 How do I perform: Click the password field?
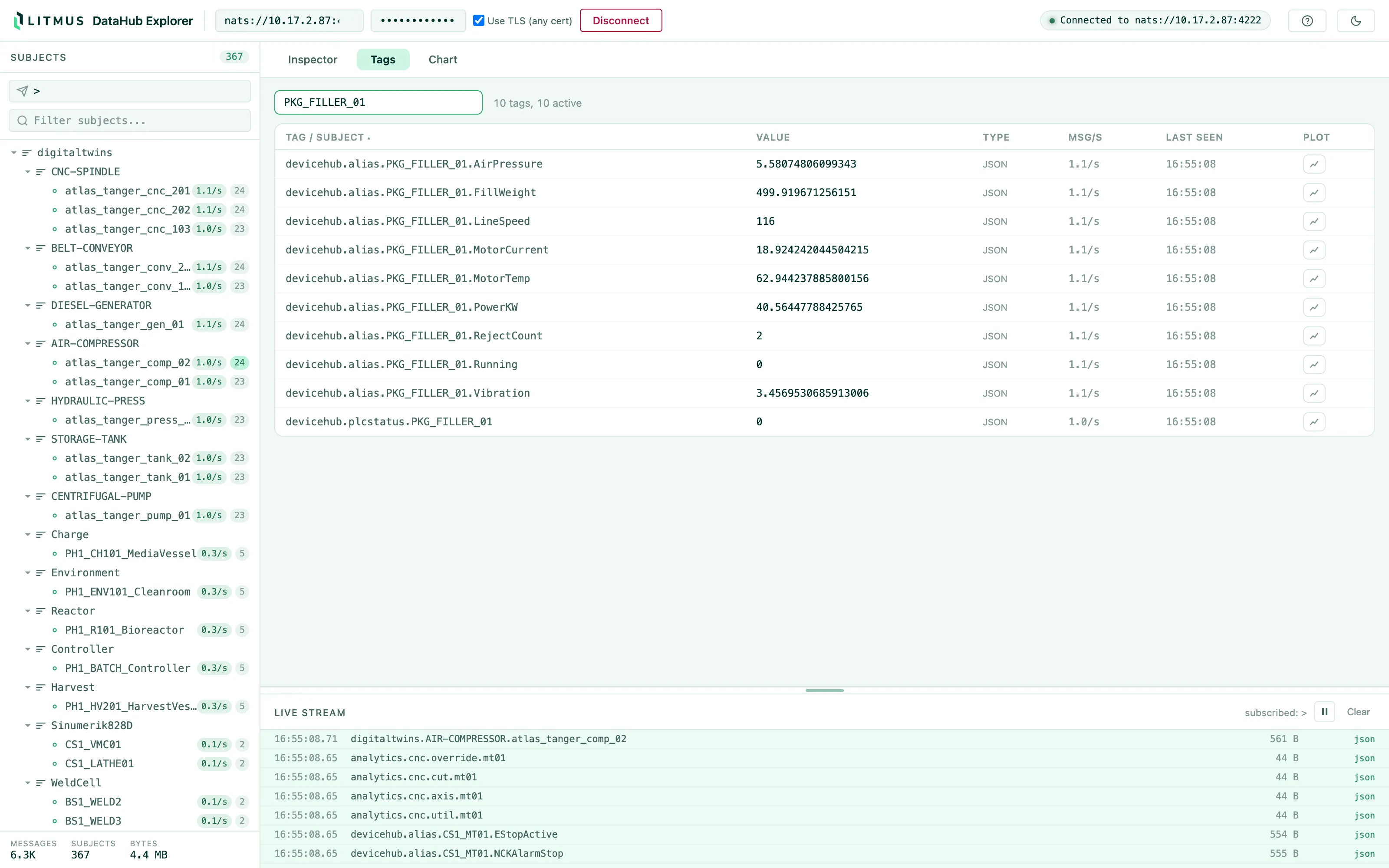[418, 21]
